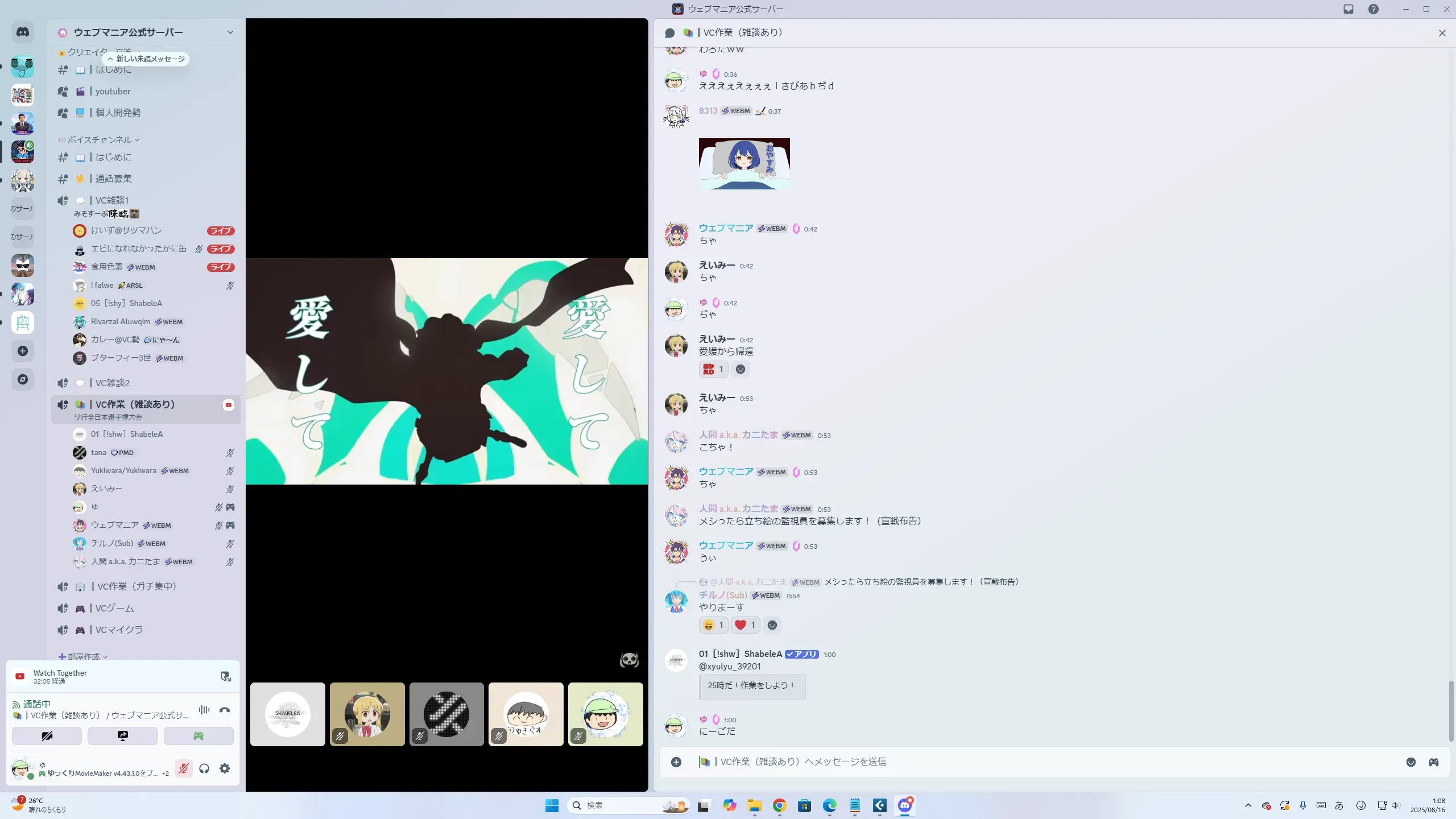Open the noise suppression waveform icon
This screenshot has width=1456, height=819.
(x=204, y=710)
